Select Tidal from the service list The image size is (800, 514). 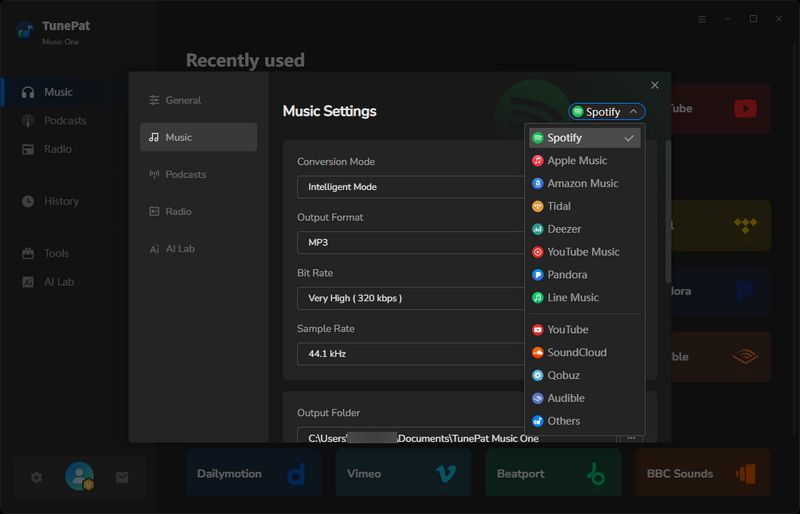pos(584,206)
